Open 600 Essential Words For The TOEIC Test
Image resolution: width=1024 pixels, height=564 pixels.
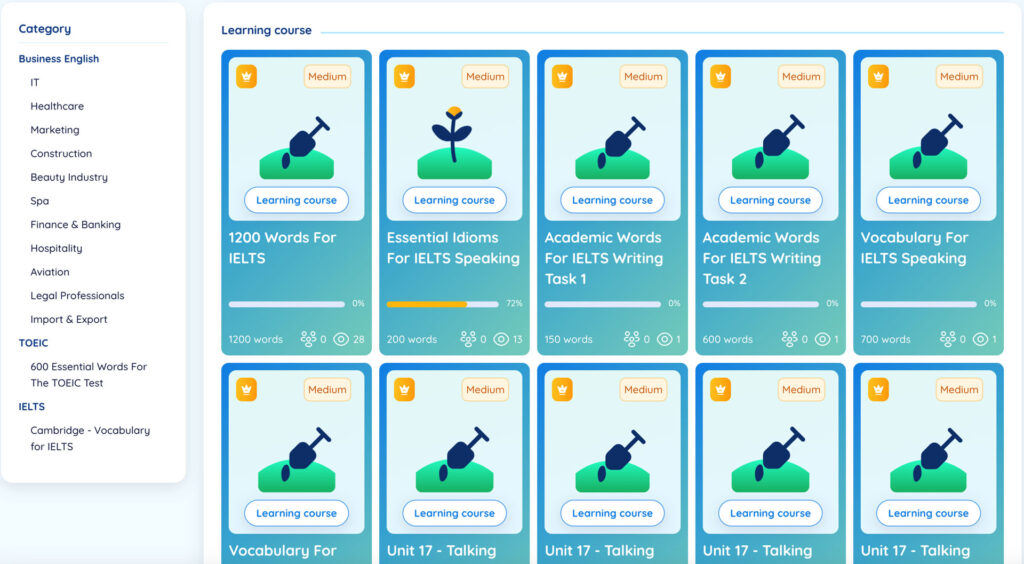[88, 375]
